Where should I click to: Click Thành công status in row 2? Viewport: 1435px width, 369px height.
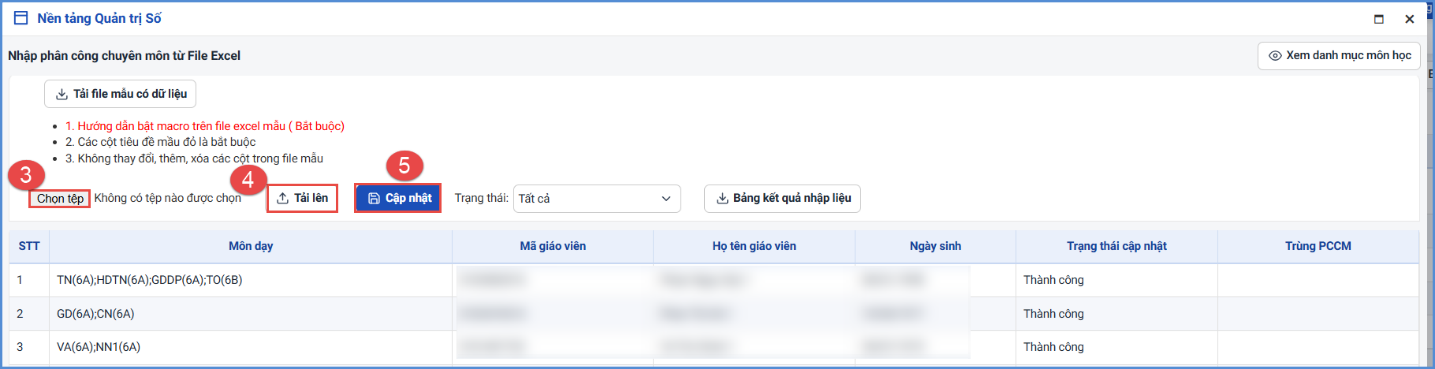point(1053,314)
